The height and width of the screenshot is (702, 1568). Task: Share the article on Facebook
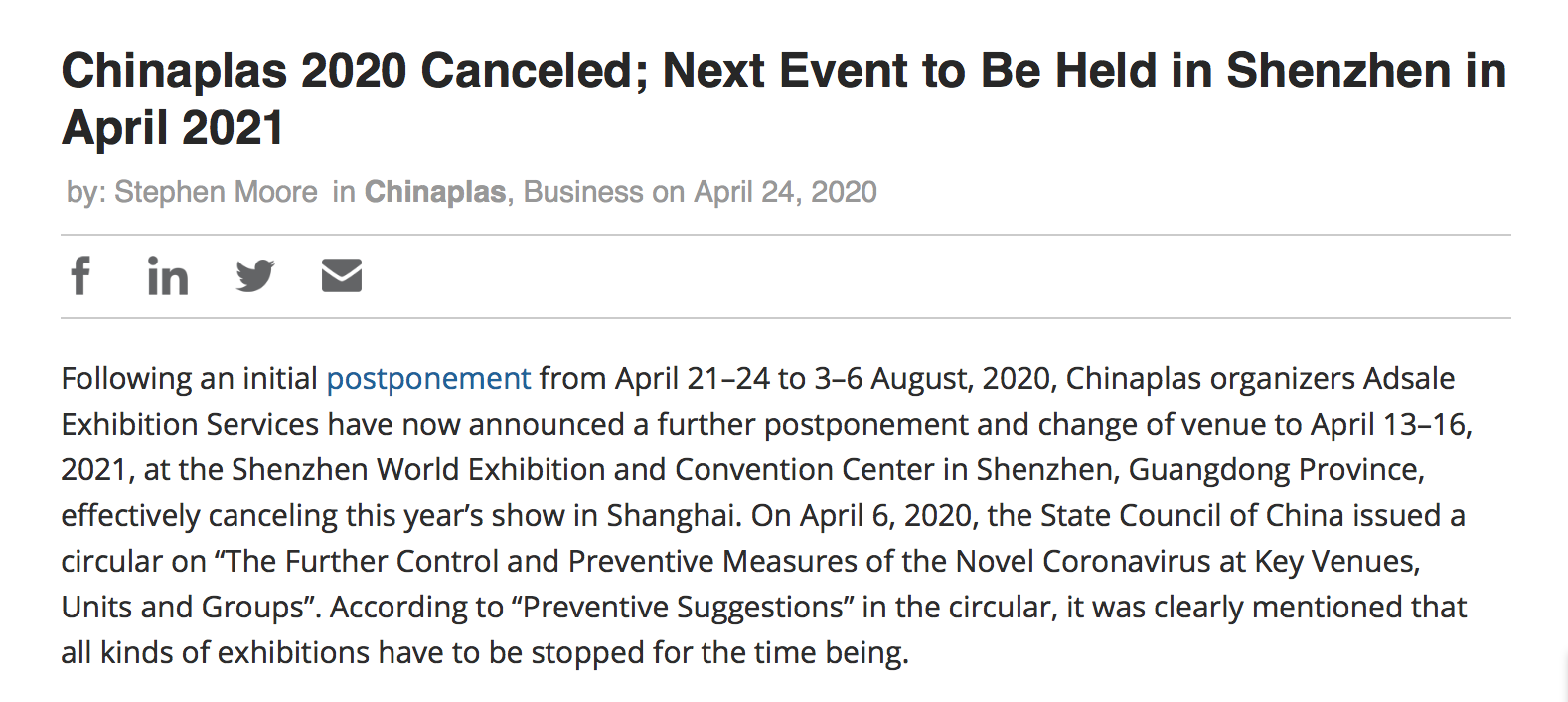tap(81, 275)
